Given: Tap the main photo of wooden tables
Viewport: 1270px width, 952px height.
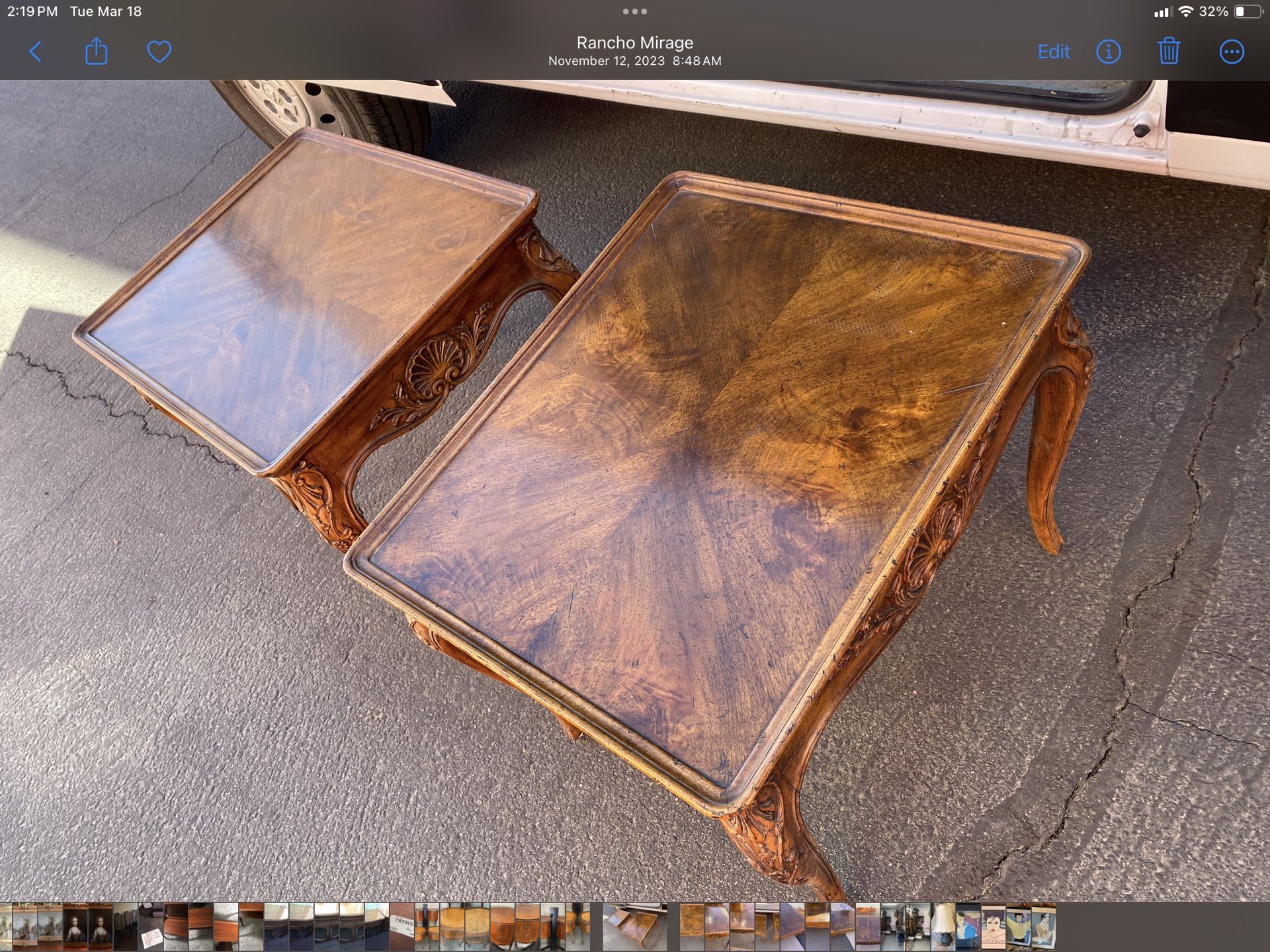Looking at the screenshot, I should point(634,489).
